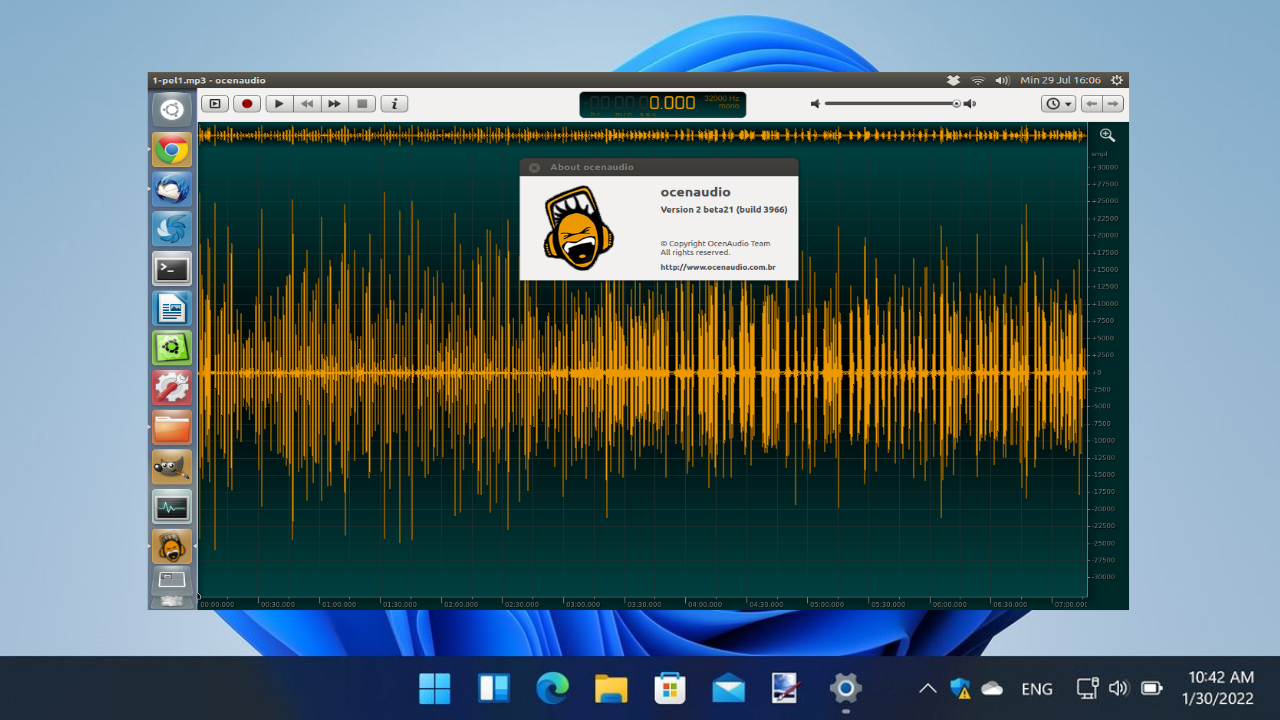Play the audio with the Play button

279,103
